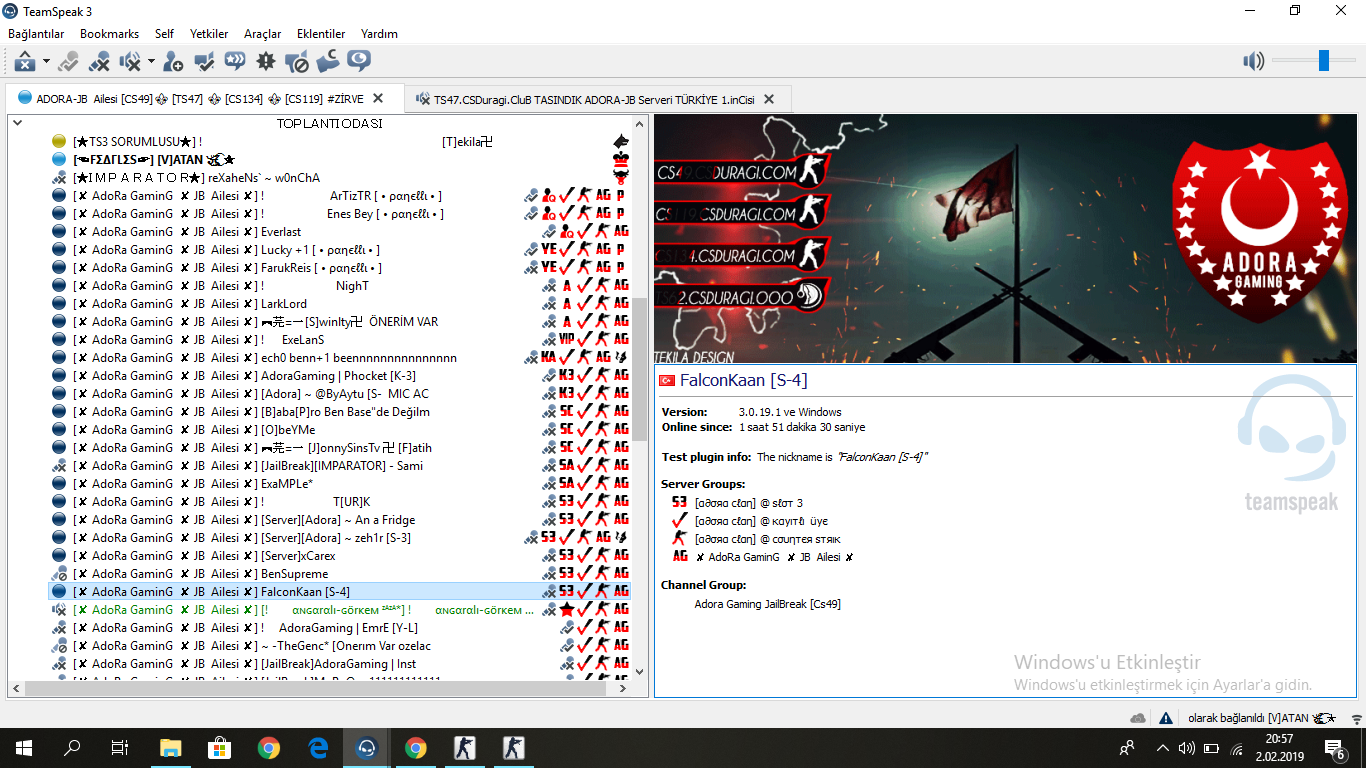Select the [Server]xCarex user row
The width and height of the screenshot is (1366, 768).
[339, 556]
